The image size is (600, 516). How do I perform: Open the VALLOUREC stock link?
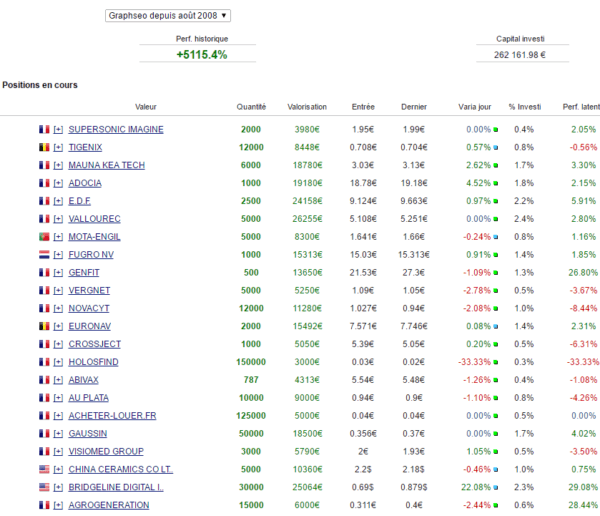pos(94,219)
